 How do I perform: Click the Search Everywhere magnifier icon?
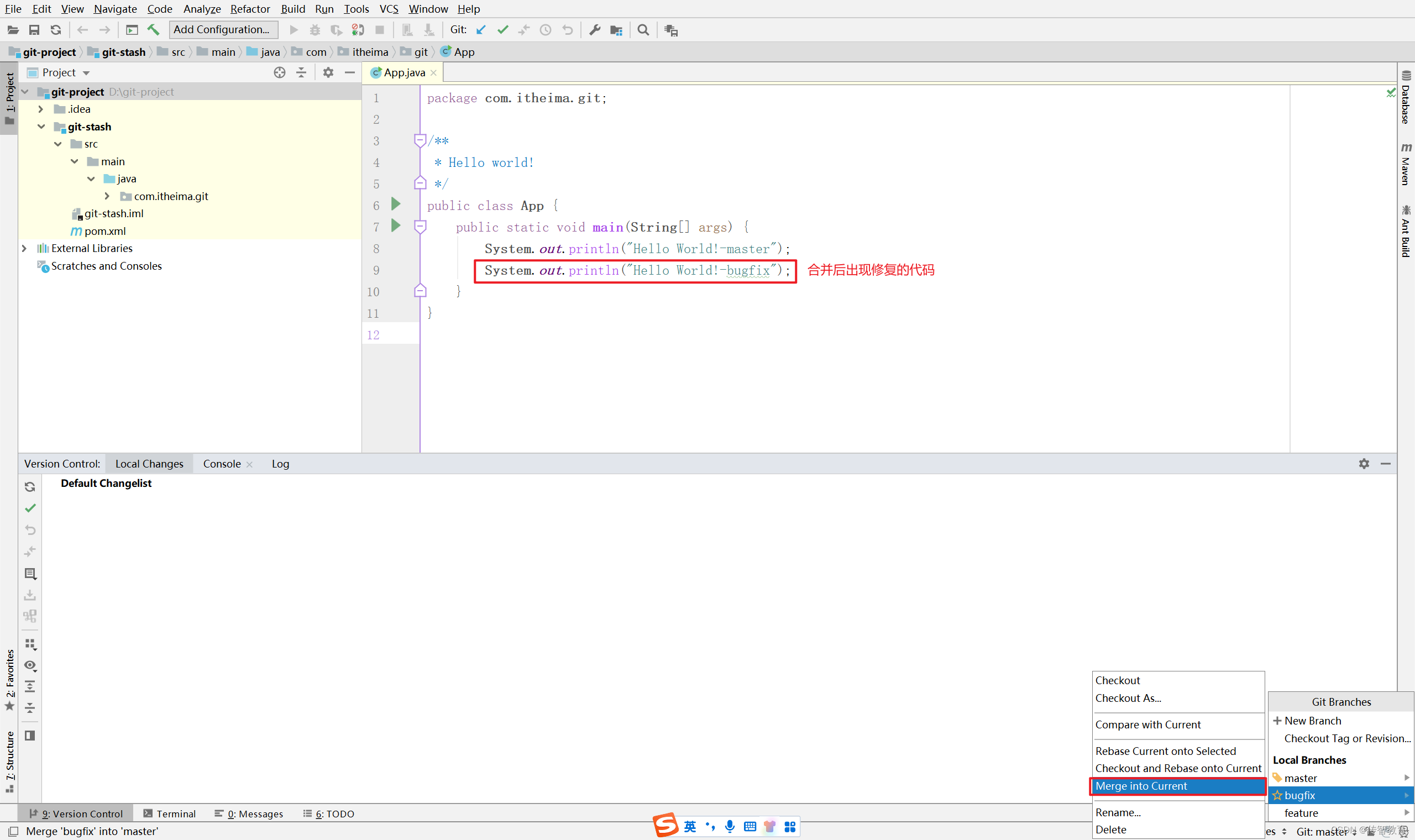coord(643,30)
